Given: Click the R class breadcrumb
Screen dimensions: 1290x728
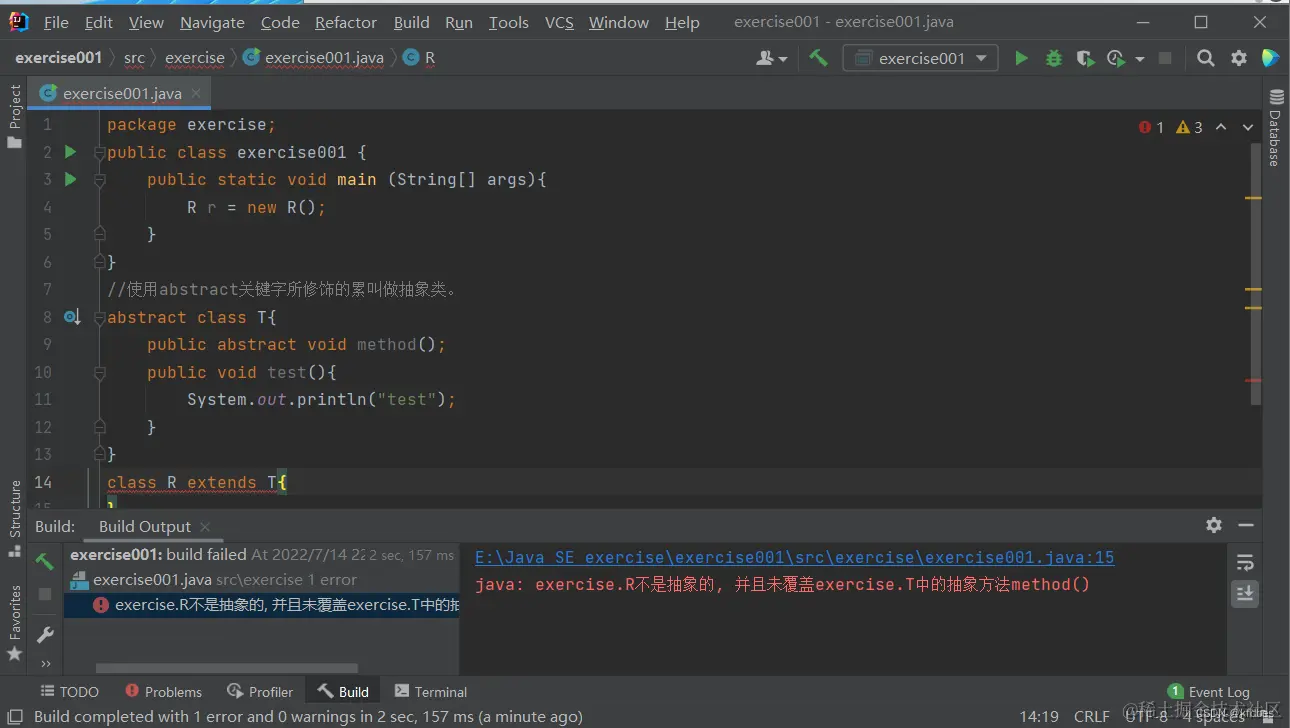Looking at the screenshot, I should (420, 58).
